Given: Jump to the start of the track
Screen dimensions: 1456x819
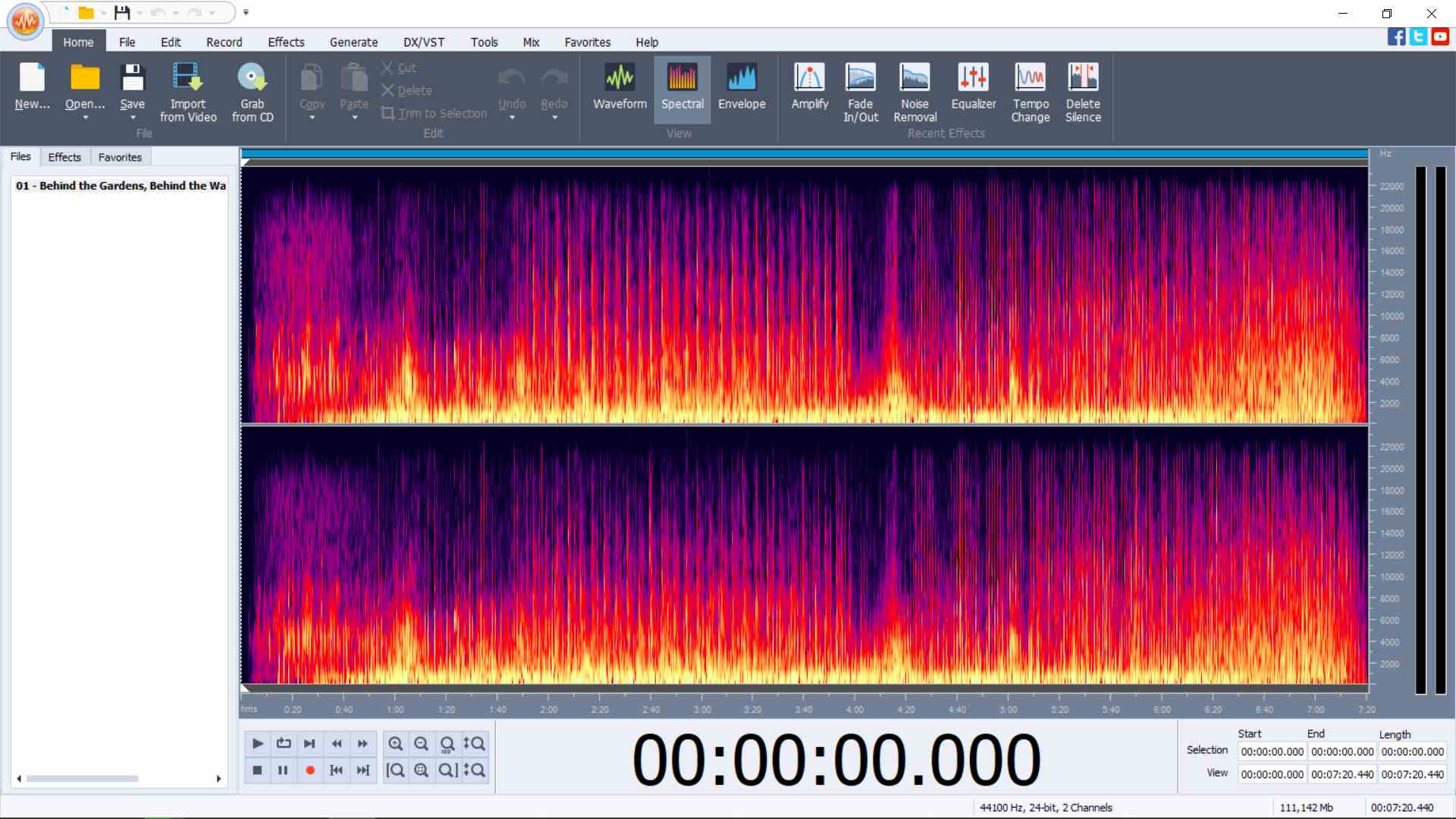Looking at the screenshot, I should [336, 770].
